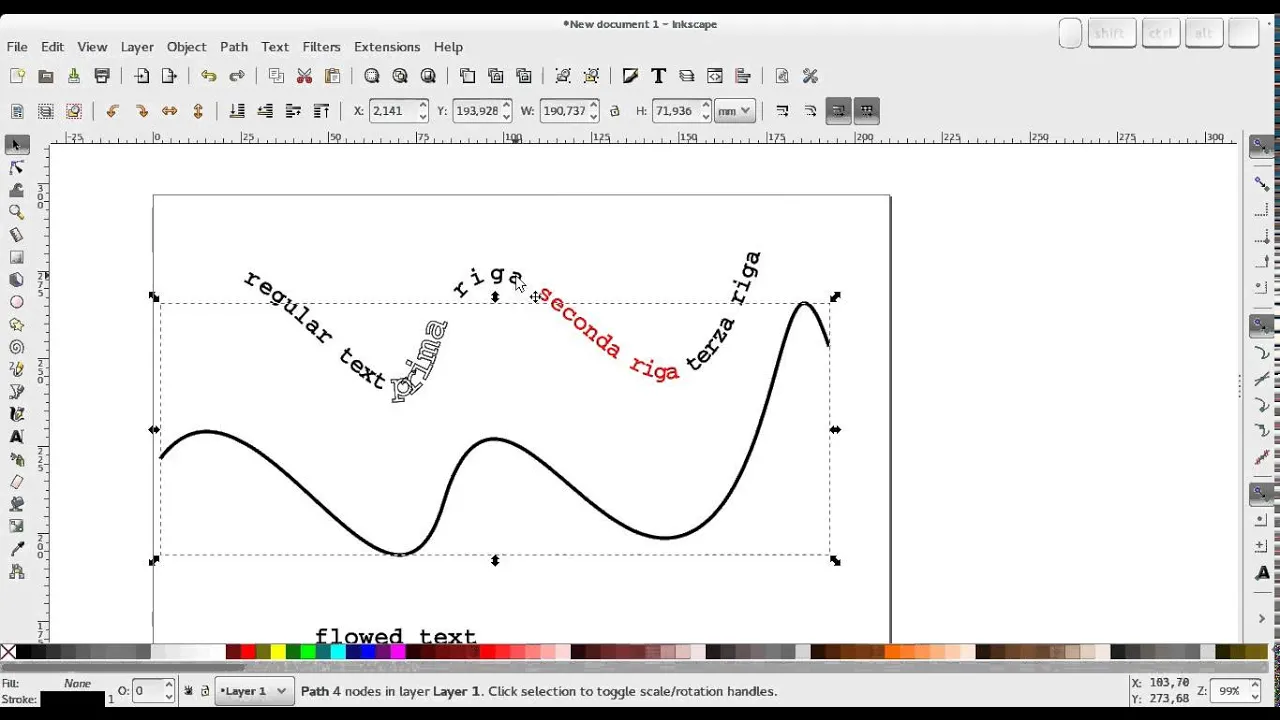1280x720 pixels.
Task: Select the Gradient tool
Action: pos(16,526)
